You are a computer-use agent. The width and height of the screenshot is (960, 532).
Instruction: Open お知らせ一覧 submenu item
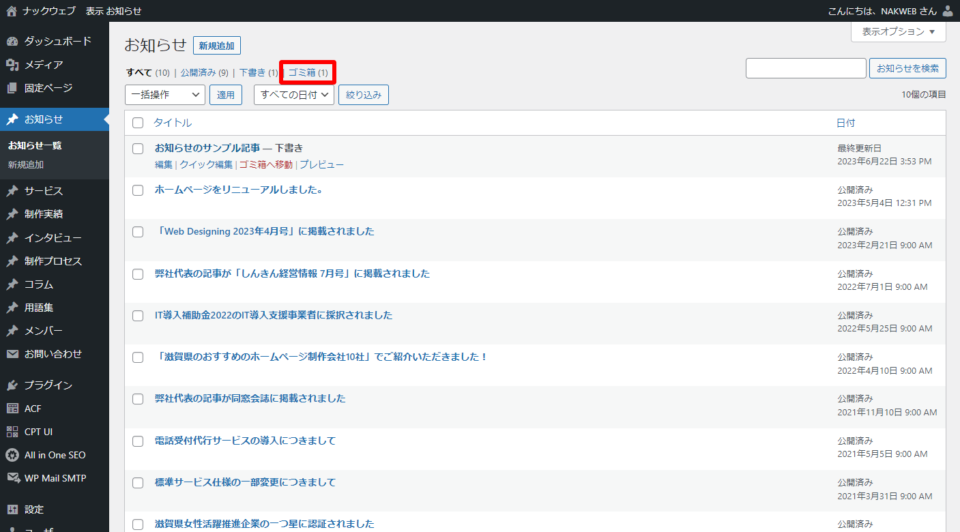point(35,146)
